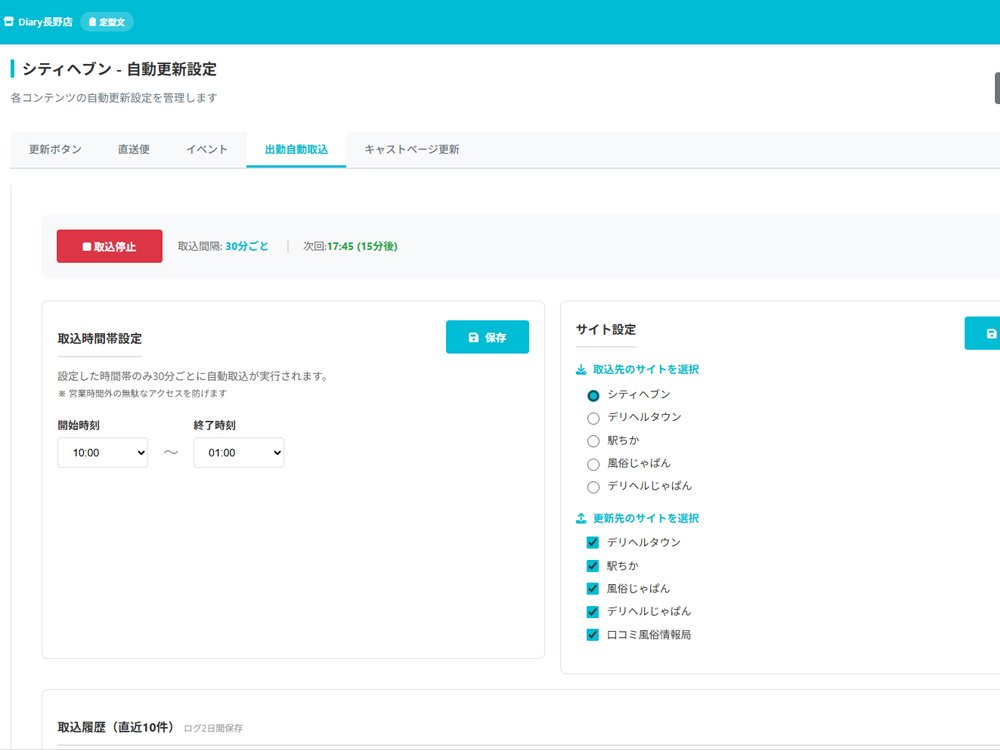The width and height of the screenshot is (1000, 750).
Task: Select デリヘルタウン as the import source
Action: click(591, 417)
